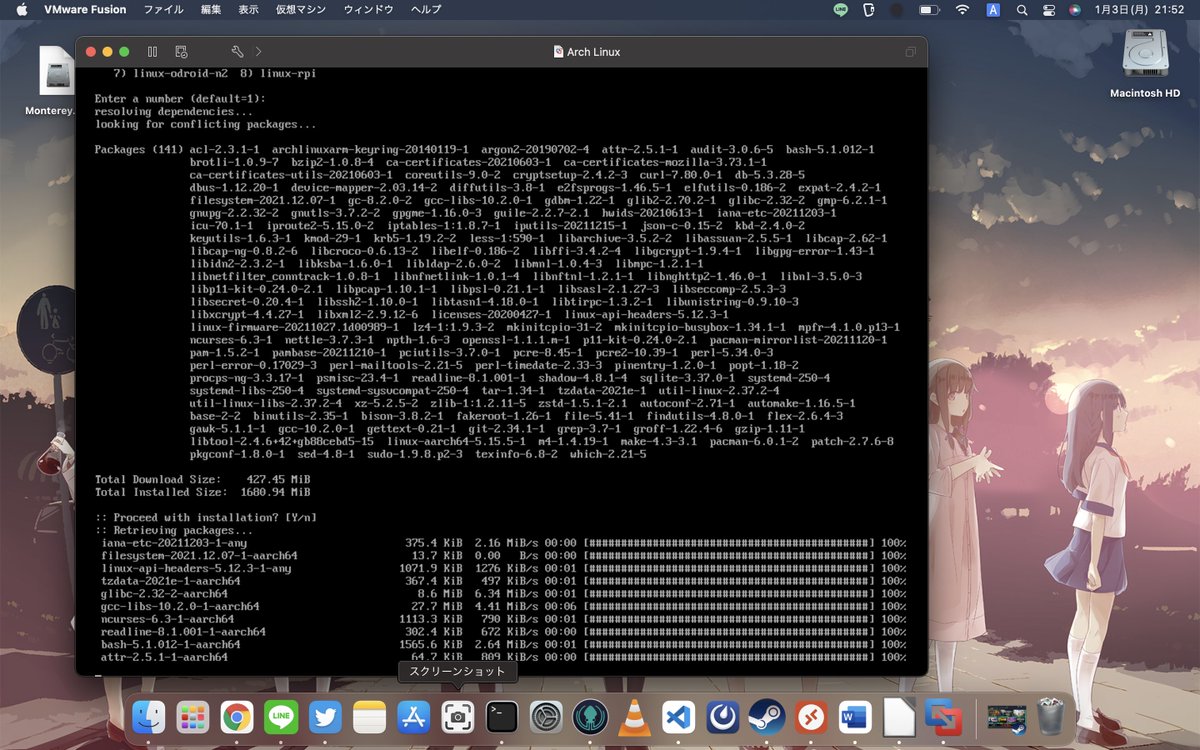Open the 表示 menu

[x=248, y=10]
